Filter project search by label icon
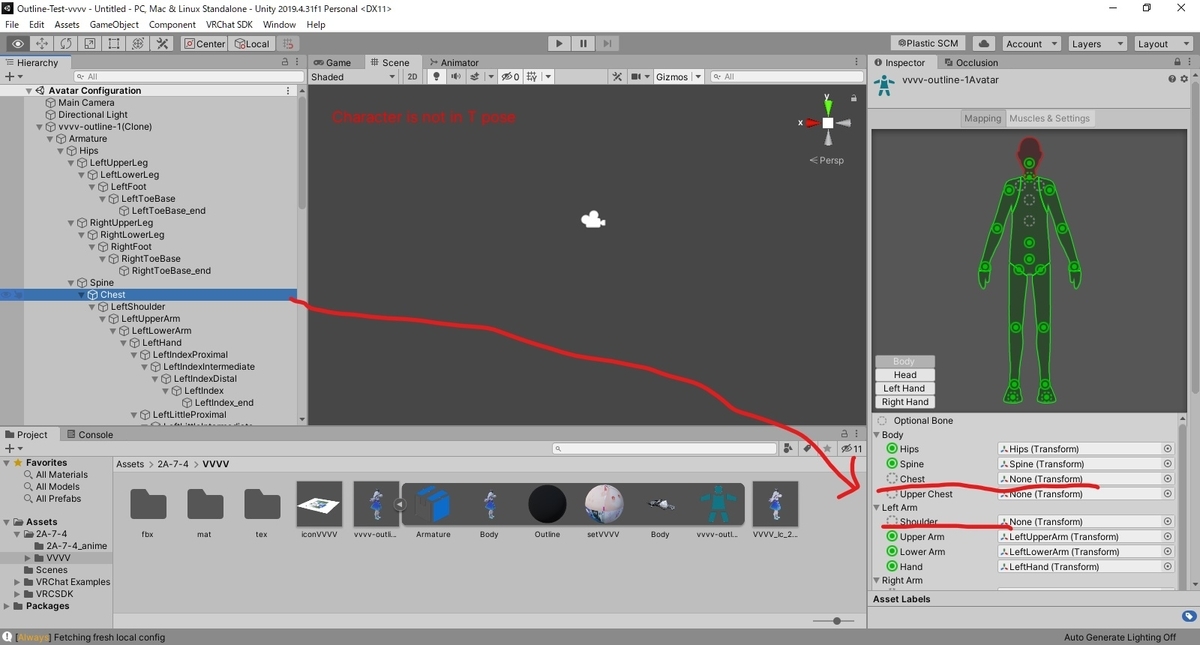The image size is (1200, 645). 807,449
